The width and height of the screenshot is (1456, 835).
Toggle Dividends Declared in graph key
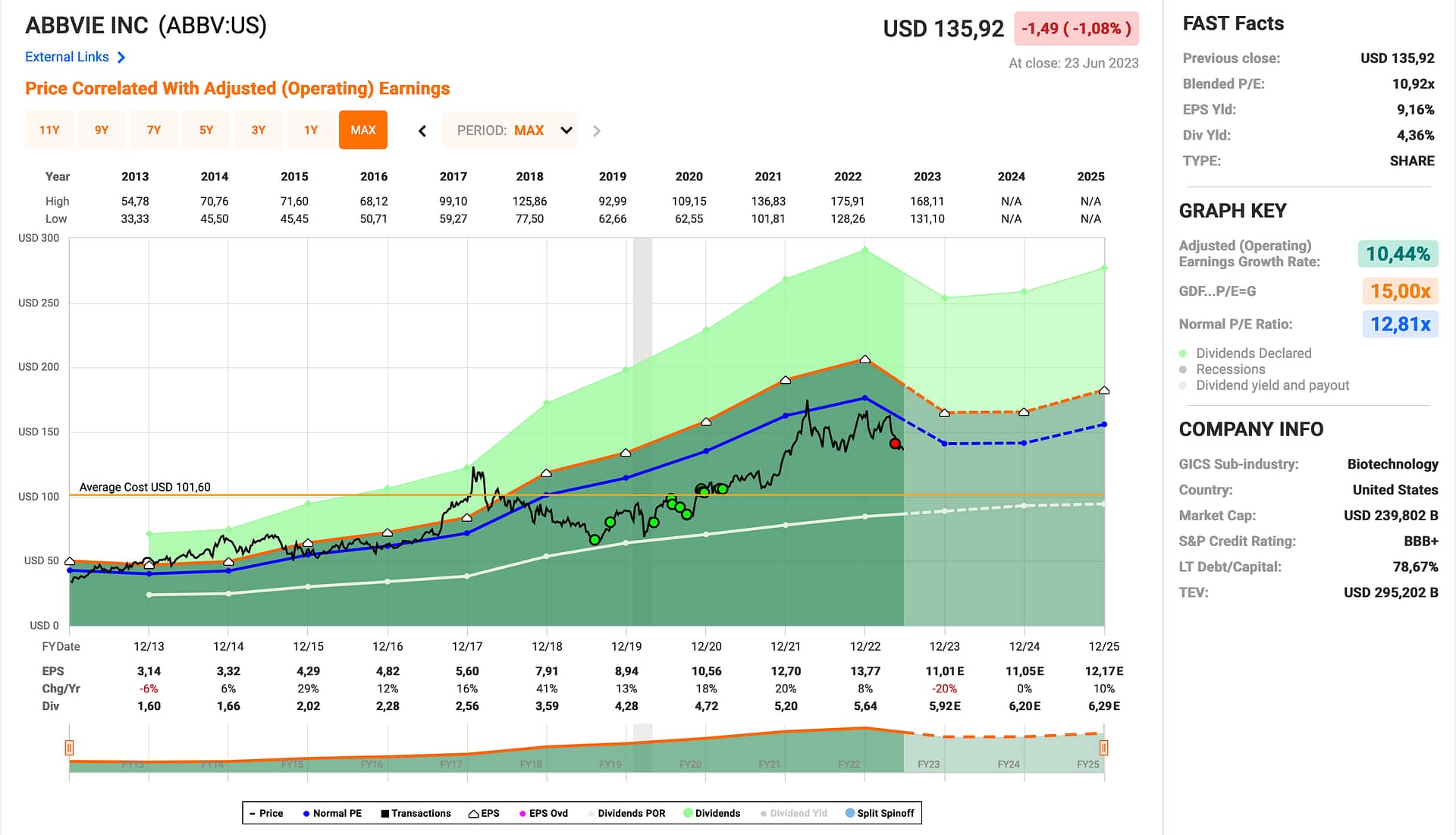tap(1245, 353)
